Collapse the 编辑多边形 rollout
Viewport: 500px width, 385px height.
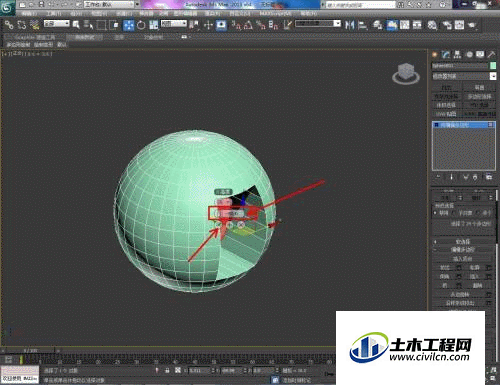463,249
